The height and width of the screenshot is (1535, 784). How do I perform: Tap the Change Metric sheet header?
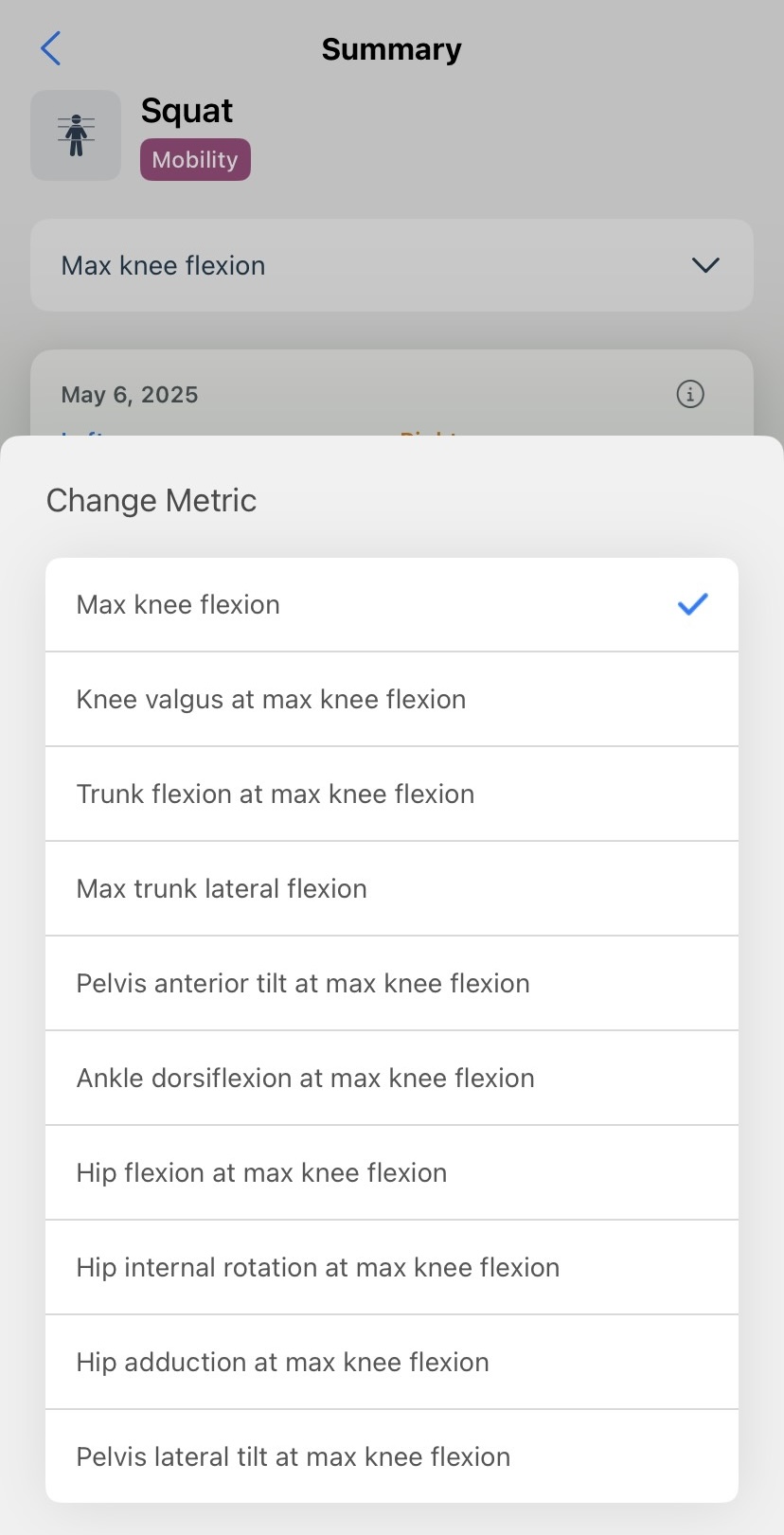(151, 500)
